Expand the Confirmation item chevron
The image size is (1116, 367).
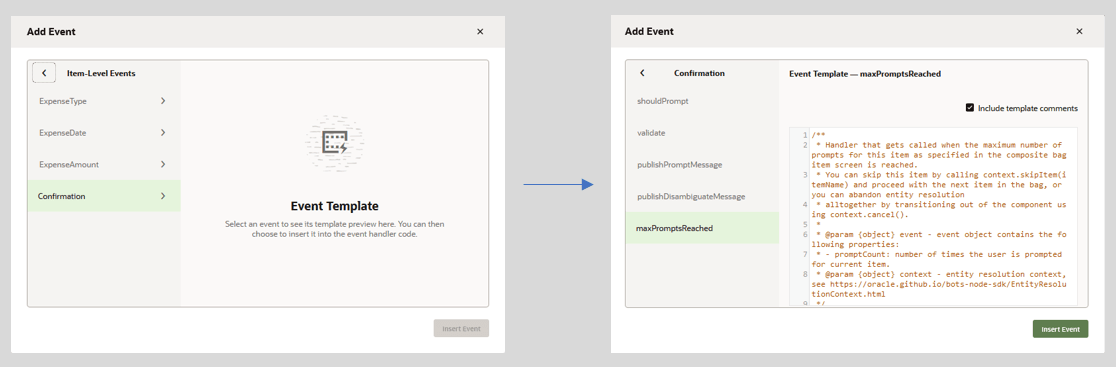(x=163, y=196)
